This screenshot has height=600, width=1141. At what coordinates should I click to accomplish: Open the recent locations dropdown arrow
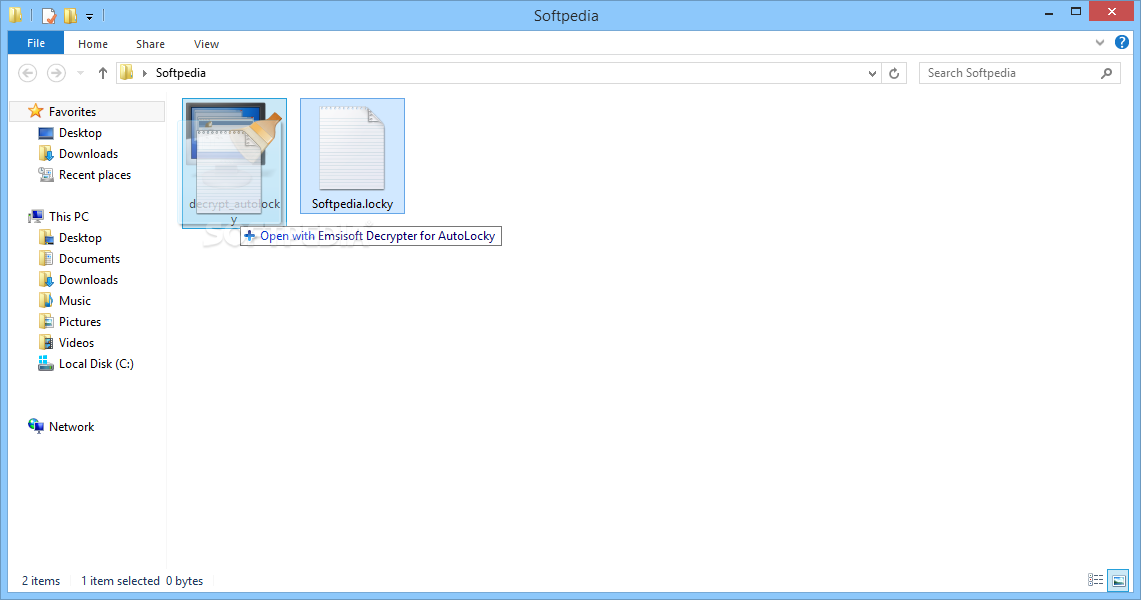point(80,73)
